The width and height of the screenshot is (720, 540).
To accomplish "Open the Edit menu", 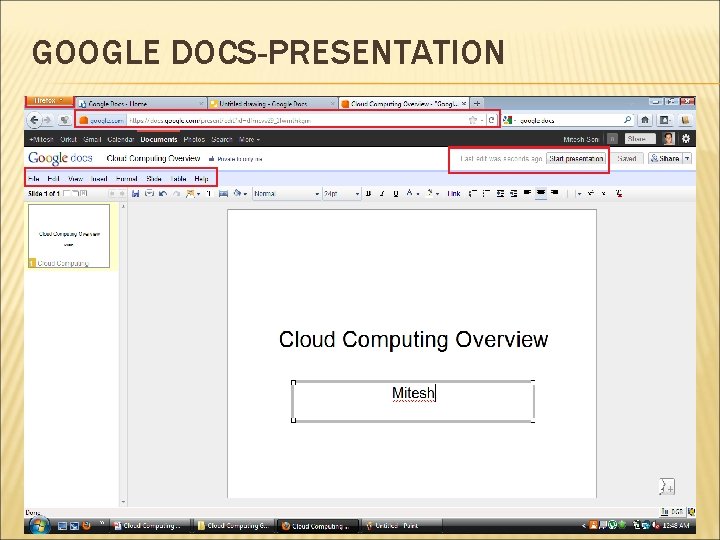I will pyautogui.click(x=53, y=179).
